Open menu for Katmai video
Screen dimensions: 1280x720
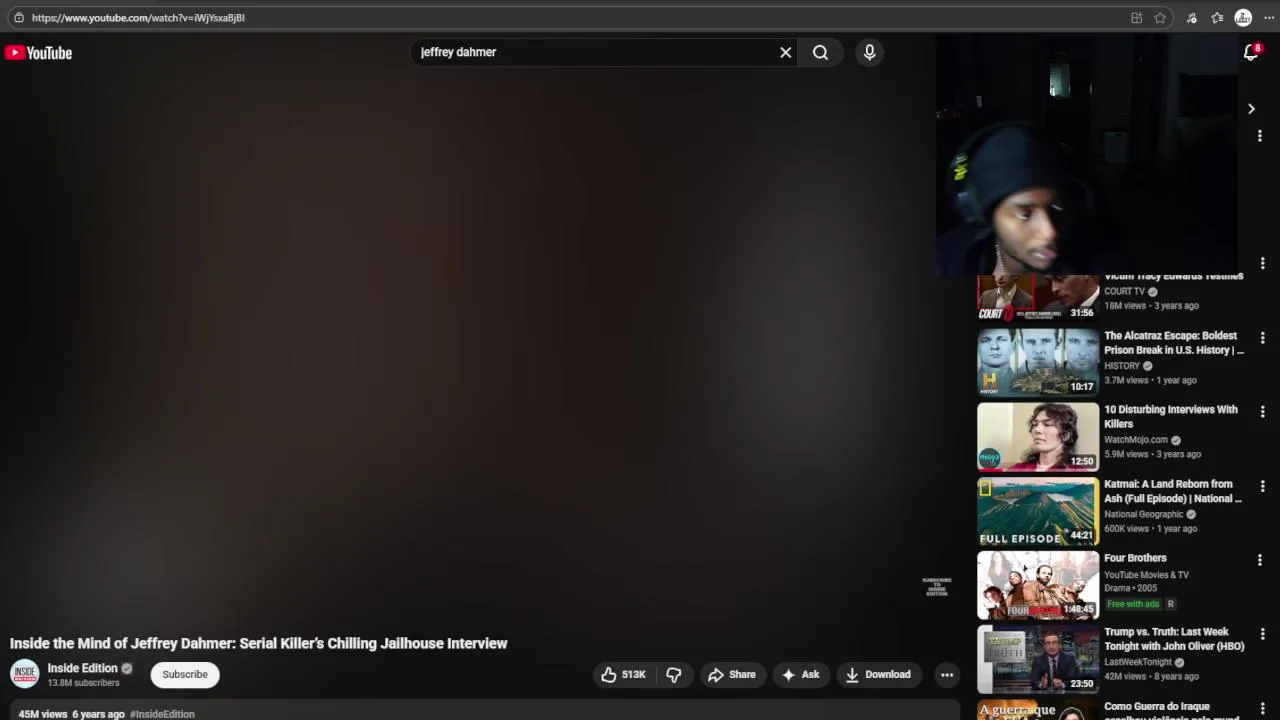pyautogui.click(x=1262, y=486)
